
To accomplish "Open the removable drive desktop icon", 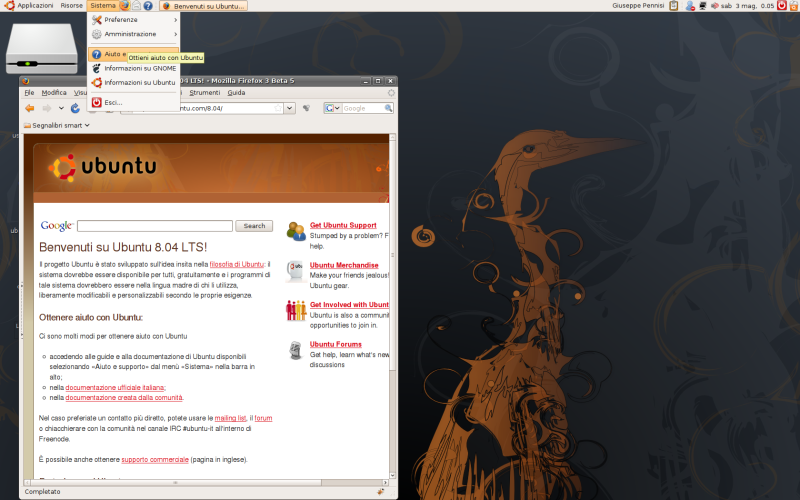I will click(x=41, y=48).
